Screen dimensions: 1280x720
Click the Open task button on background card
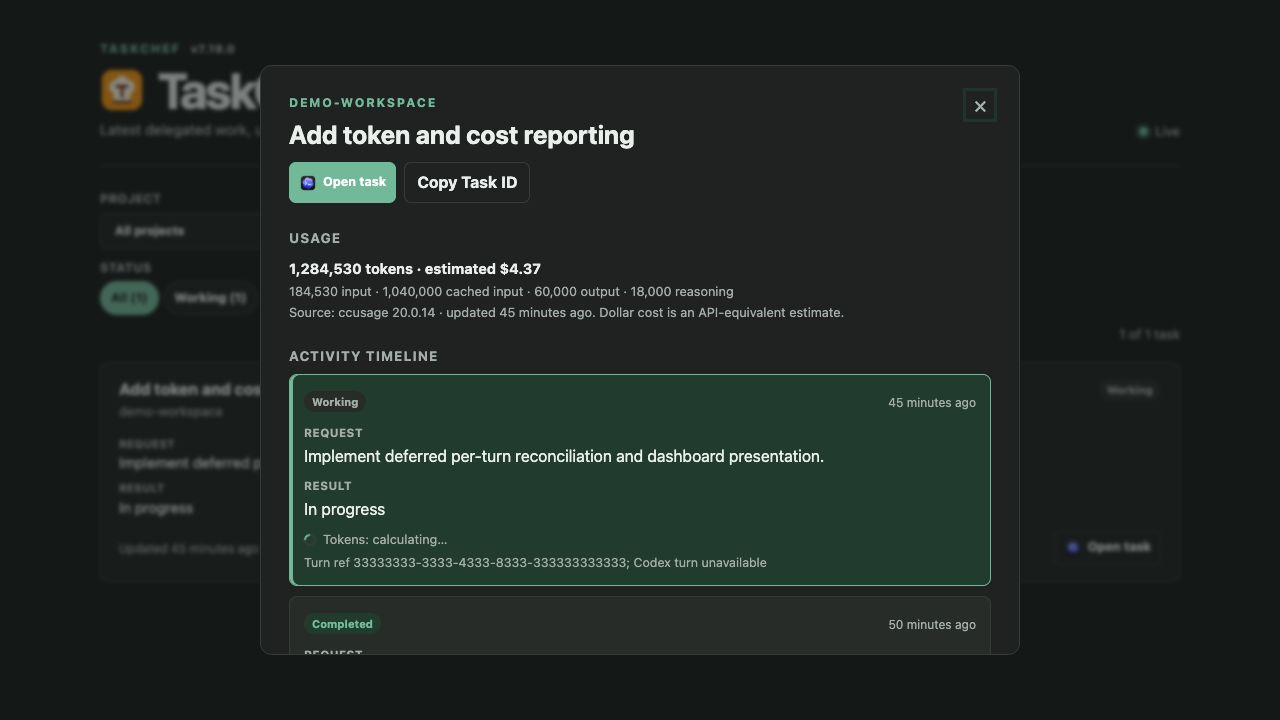click(x=1108, y=547)
